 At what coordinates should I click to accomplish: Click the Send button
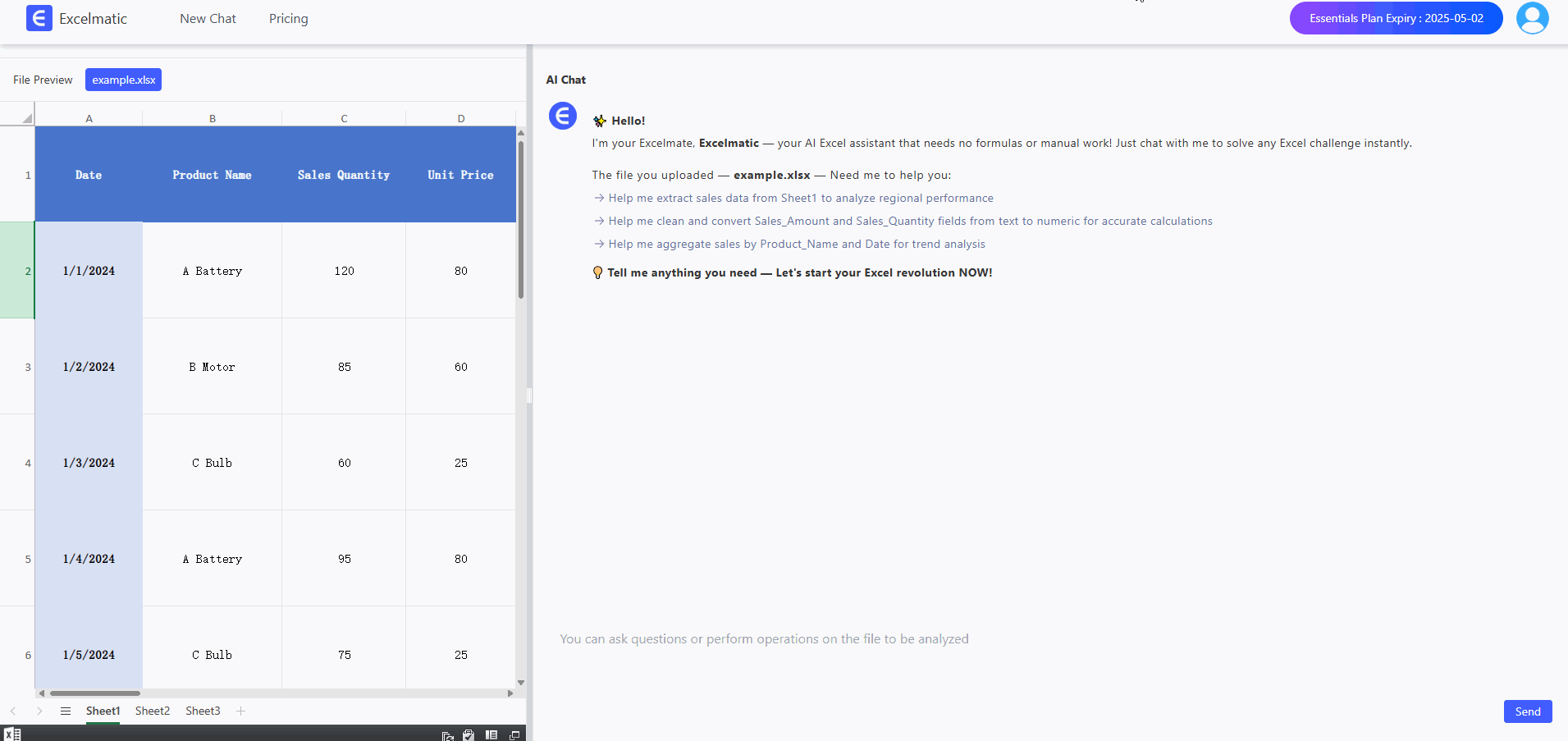click(1527, 711)
